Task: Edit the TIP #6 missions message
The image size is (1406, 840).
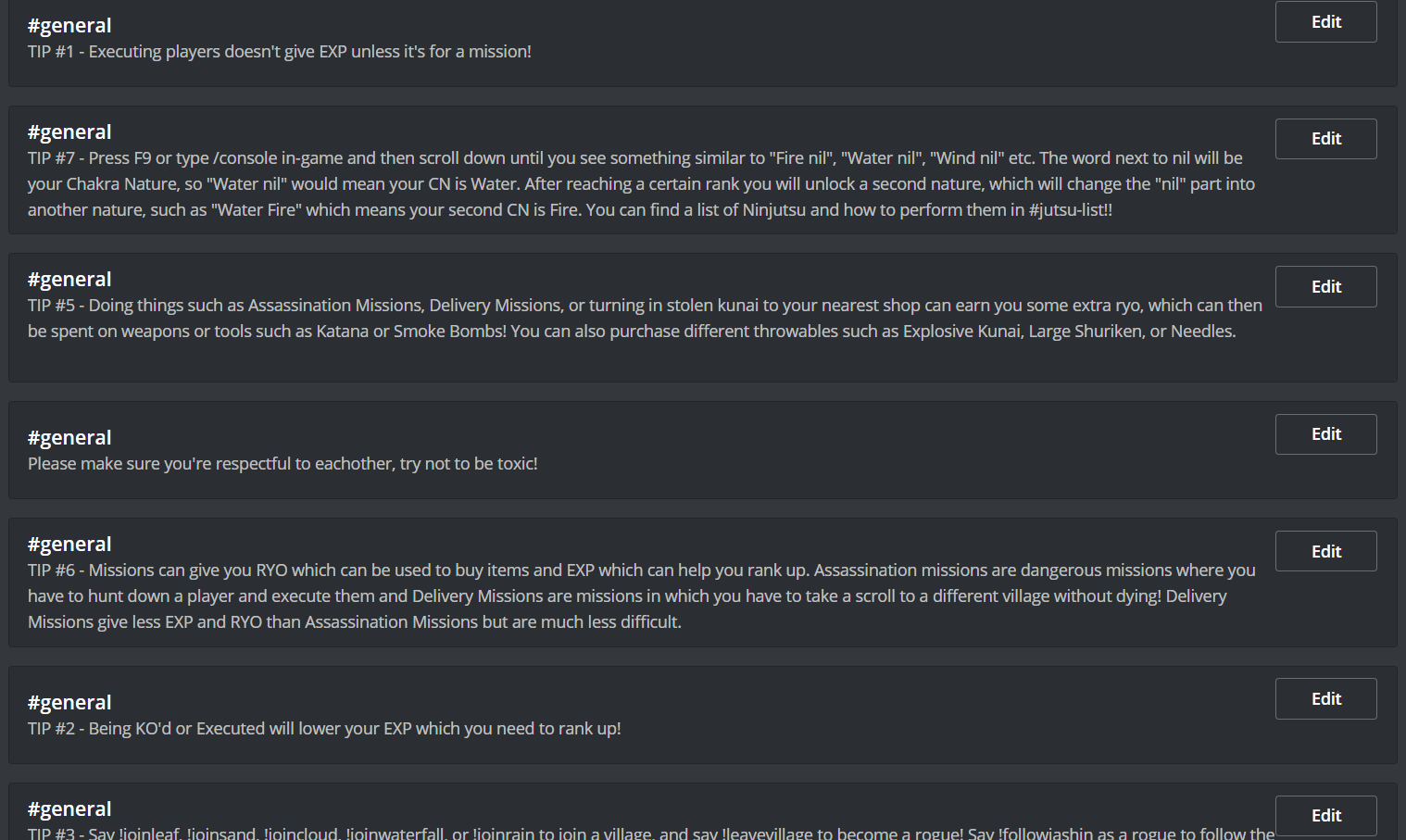Action: 1325,551
